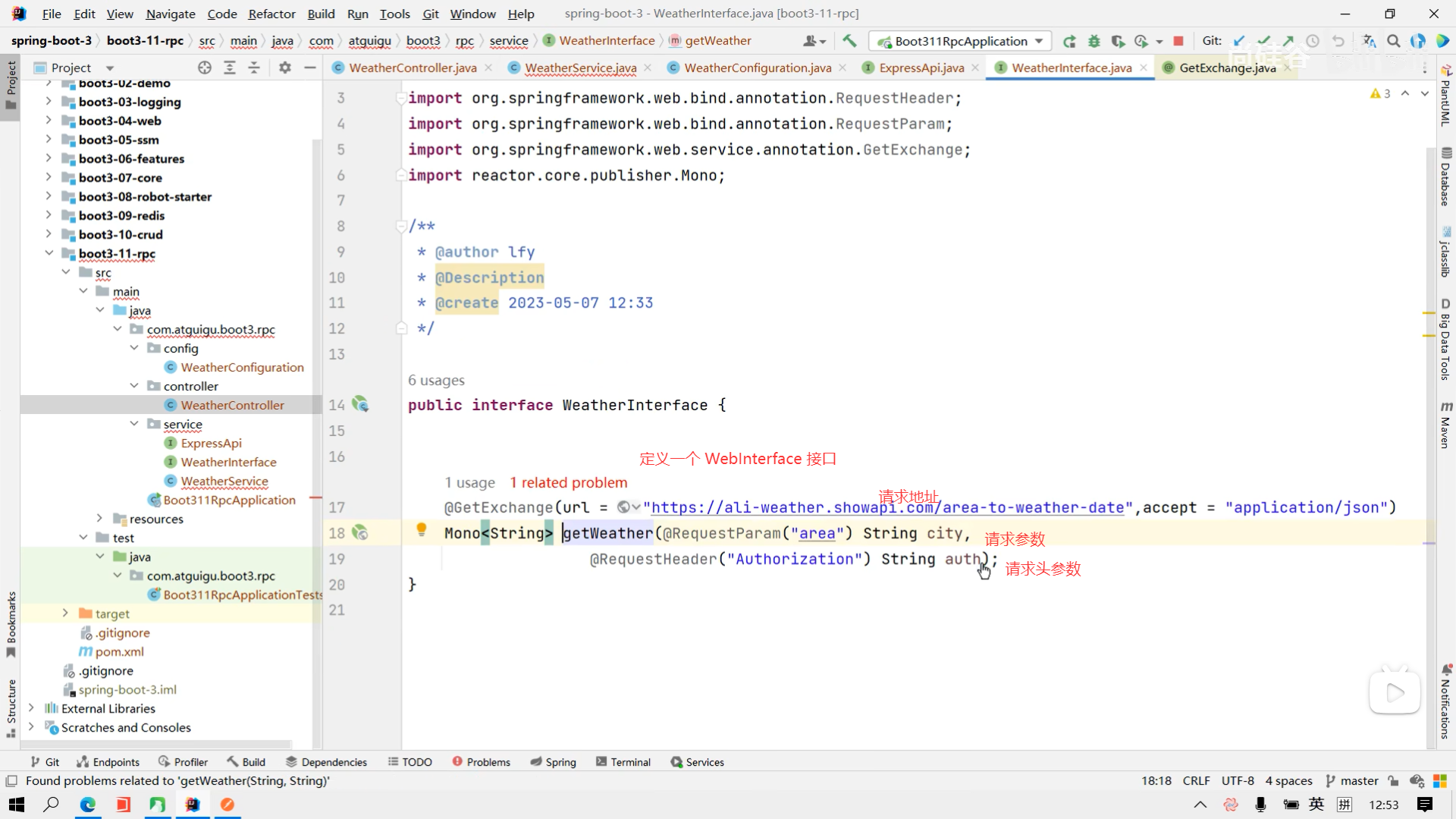The width and height of the screenshot is (1456, 819).
Task: Collapse the boot3-11-rpc module
Action: click(49, 253)
